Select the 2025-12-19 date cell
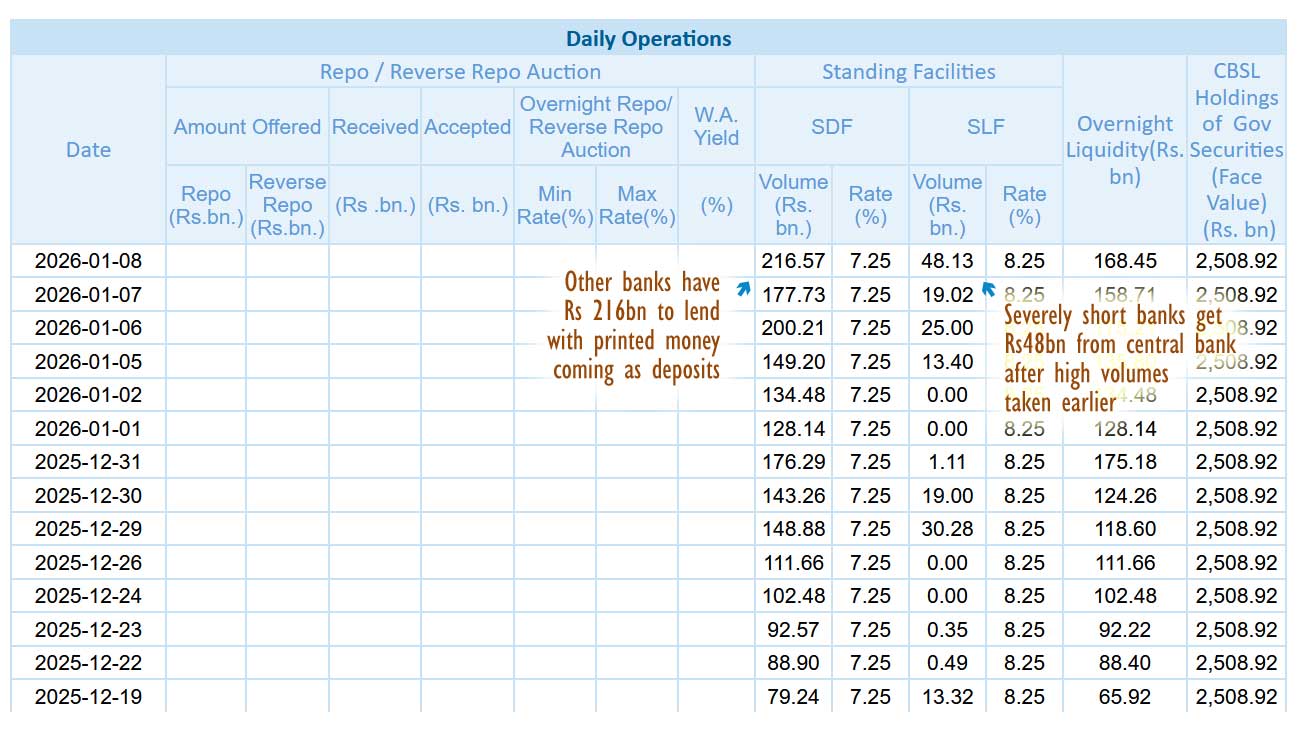This screenshot has height=735, width=1302. click(x=88, y=697)
